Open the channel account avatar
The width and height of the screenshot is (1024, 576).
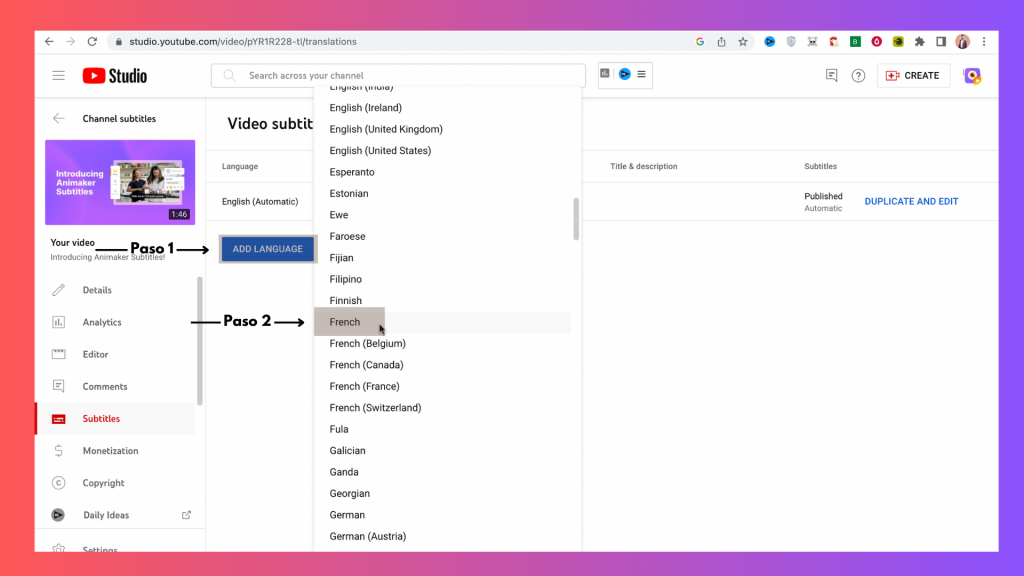click(x=972, y=76)
